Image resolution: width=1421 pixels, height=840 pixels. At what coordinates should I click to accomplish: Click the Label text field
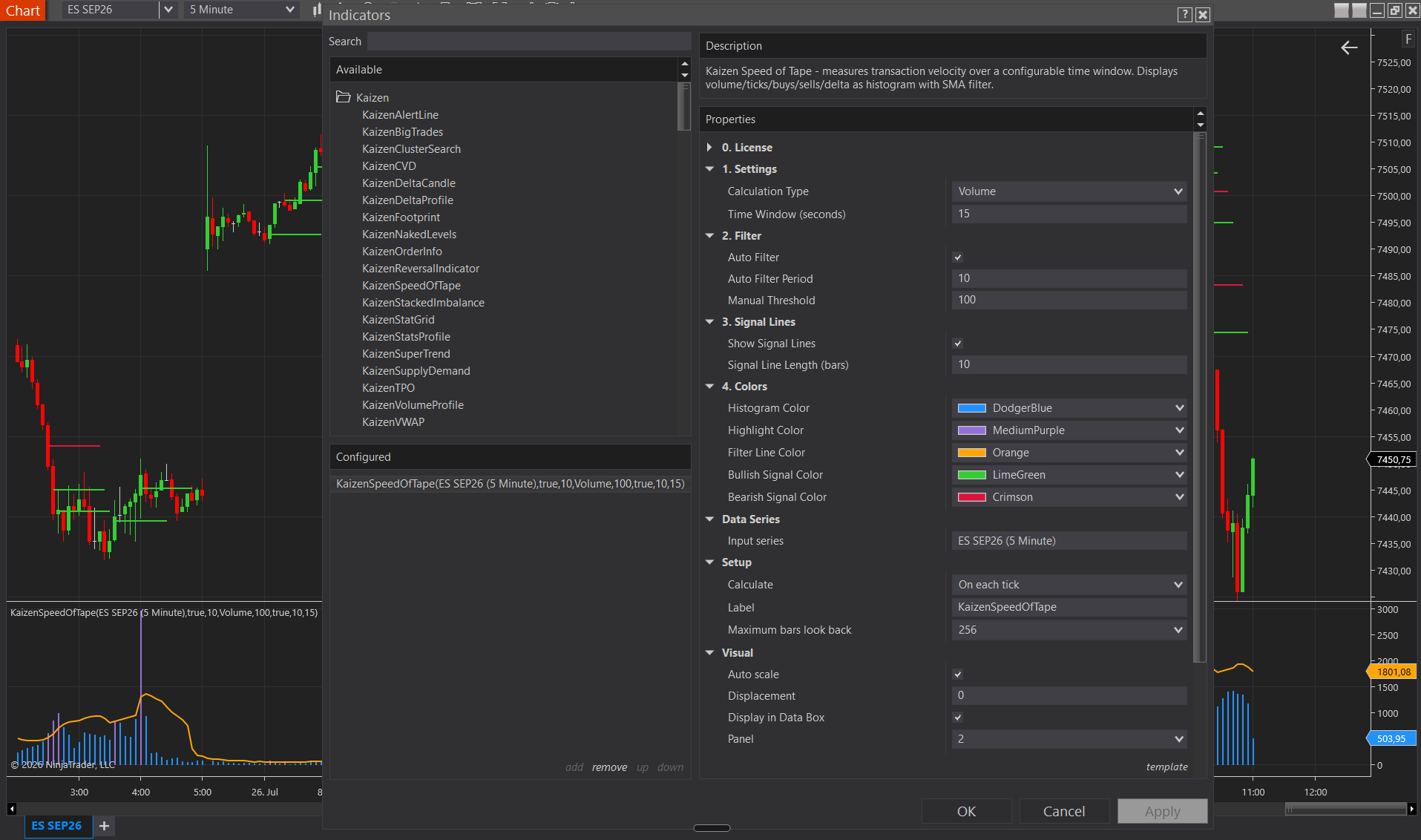pyautogui.click(x=1069, y=607)
